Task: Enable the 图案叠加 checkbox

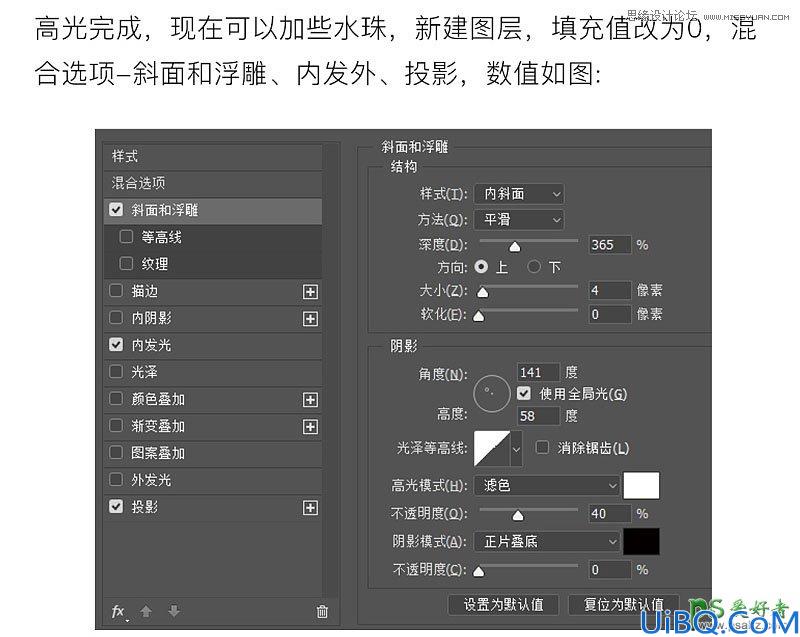Action: pos(116,452)
